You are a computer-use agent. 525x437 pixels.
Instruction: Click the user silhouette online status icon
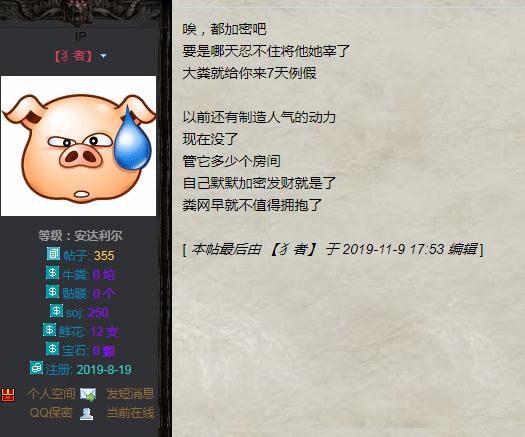click(87, 414)
